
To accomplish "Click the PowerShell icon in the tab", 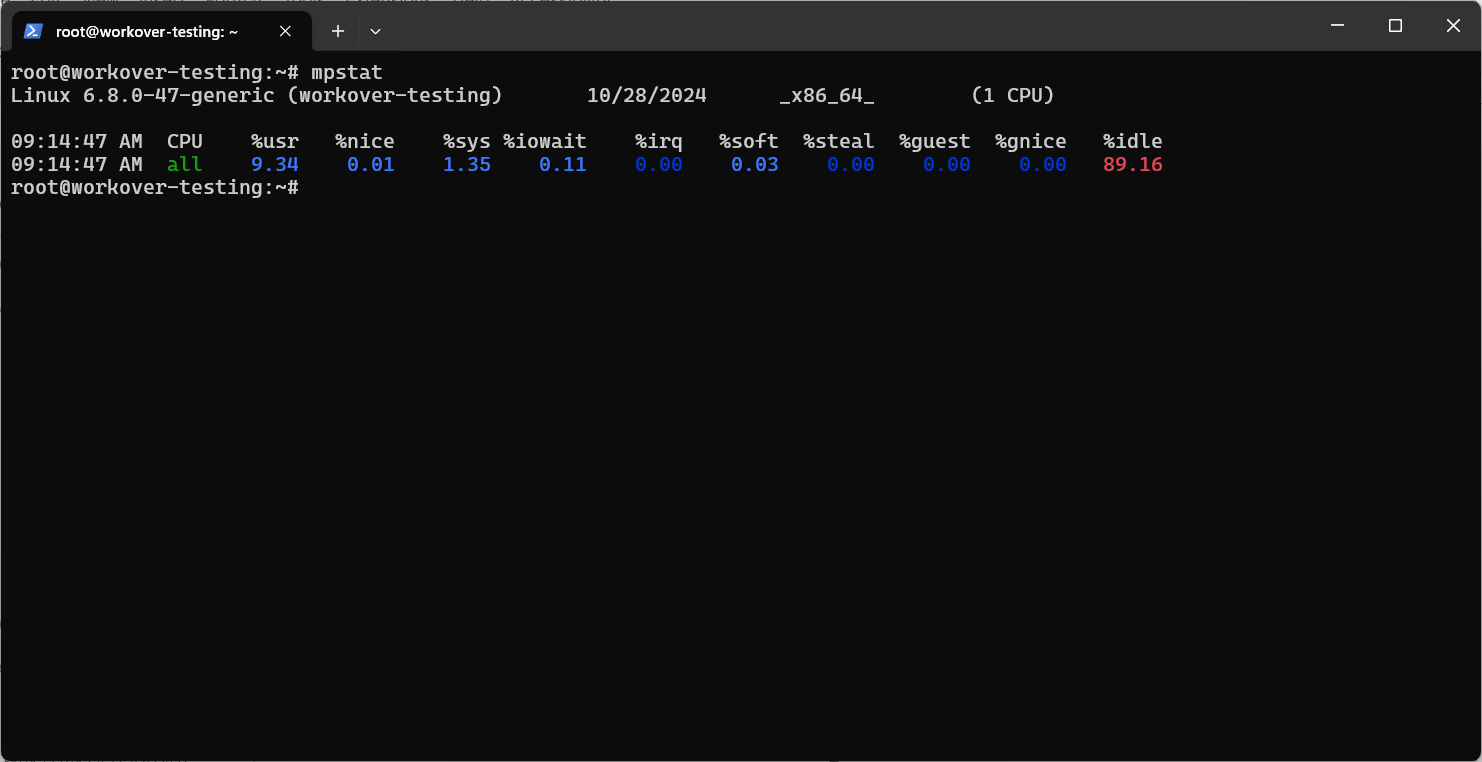I will [x=33, y=31].
